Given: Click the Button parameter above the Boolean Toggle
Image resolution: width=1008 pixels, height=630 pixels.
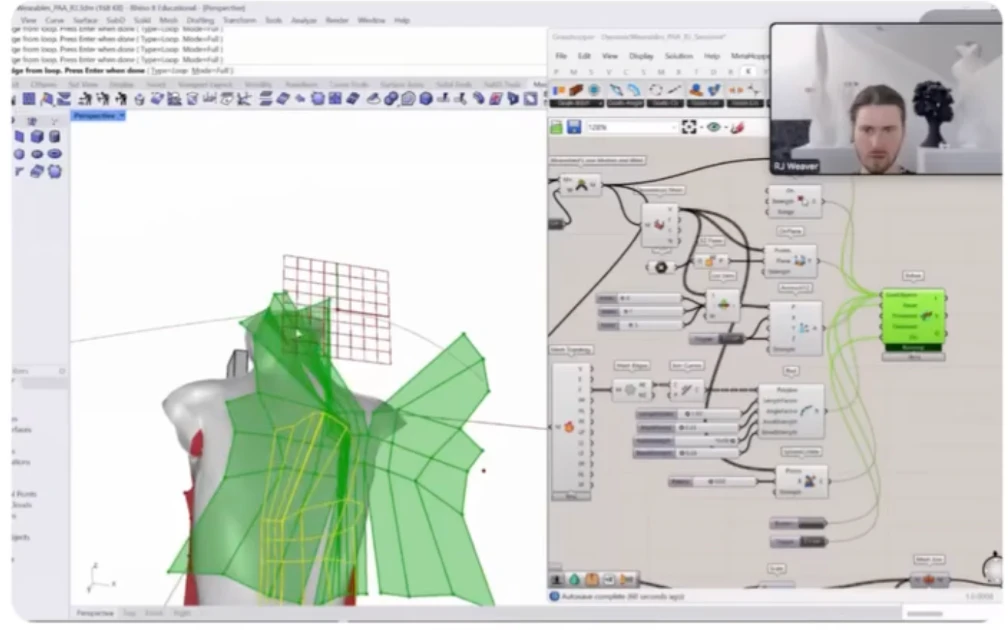Looking at the screenshot, I should pos(798,523).
